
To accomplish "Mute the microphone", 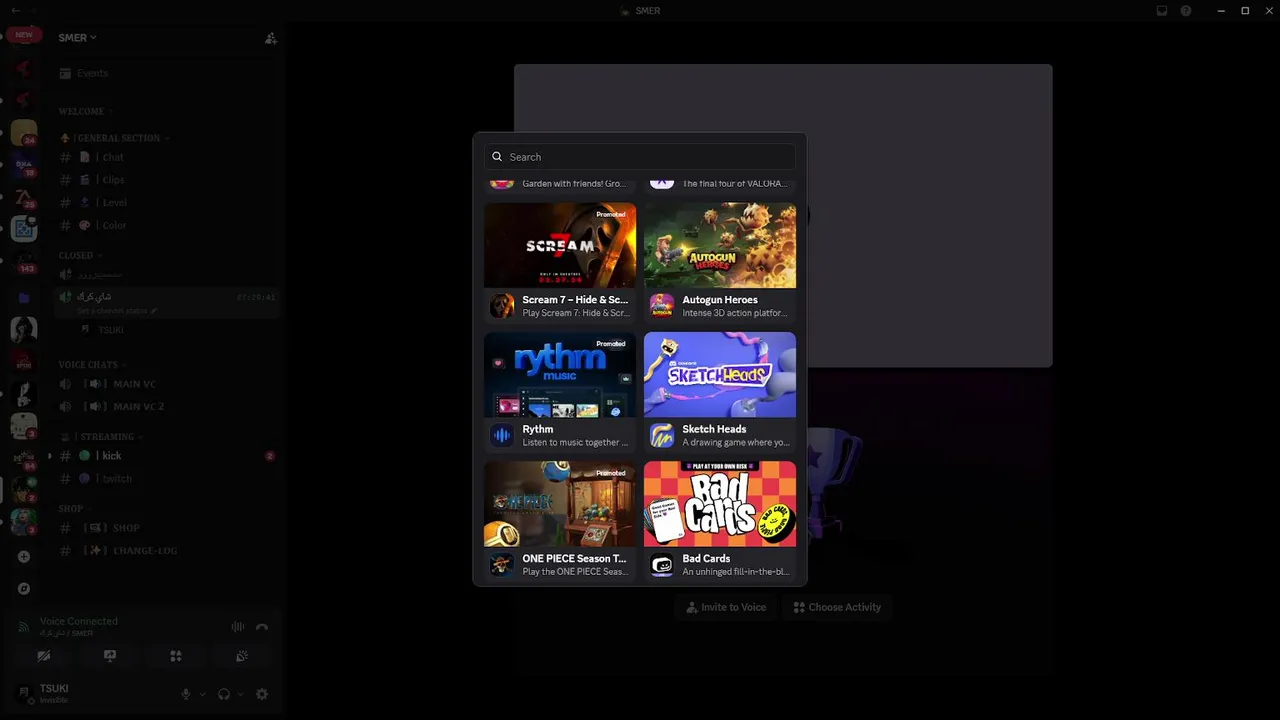I will click(185, 694).
